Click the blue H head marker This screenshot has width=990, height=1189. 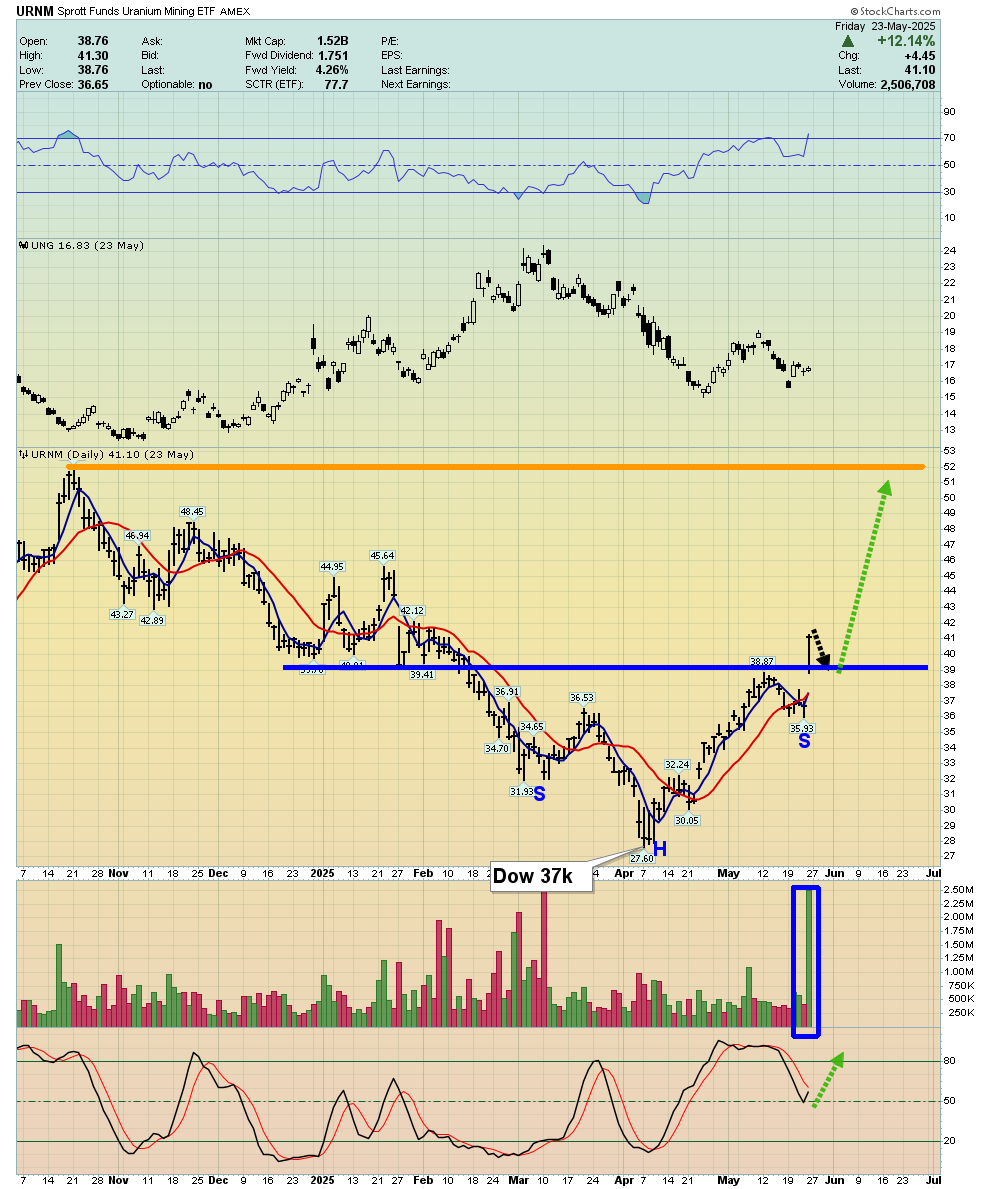coord(659,849)
